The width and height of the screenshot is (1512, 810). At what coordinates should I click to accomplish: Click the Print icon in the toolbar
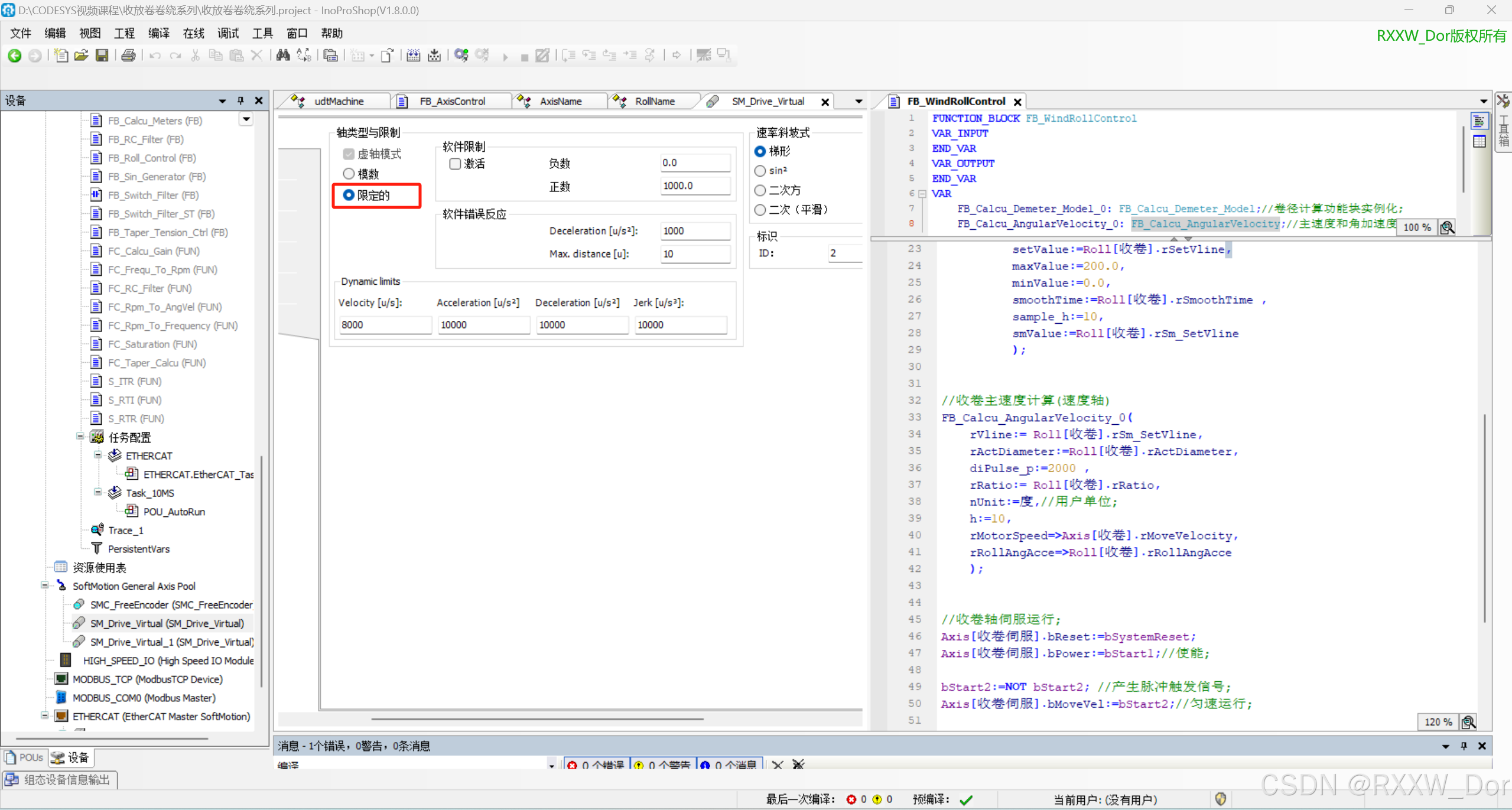128,56
